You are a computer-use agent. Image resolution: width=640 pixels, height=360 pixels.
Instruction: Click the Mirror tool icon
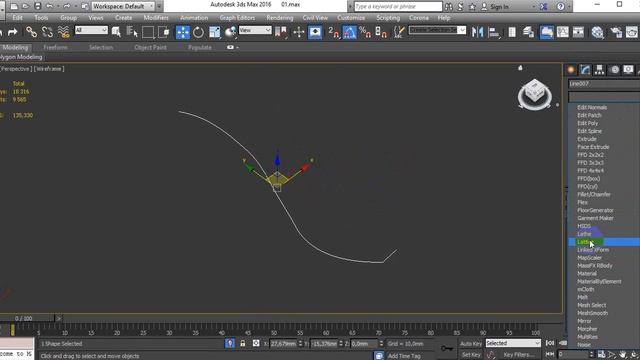[477, 32]
